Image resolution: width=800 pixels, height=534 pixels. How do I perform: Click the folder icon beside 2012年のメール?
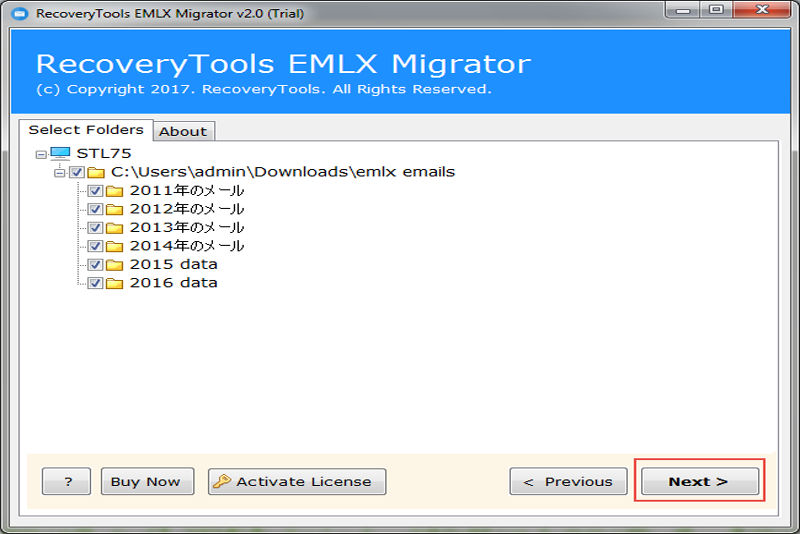(114, 210)
